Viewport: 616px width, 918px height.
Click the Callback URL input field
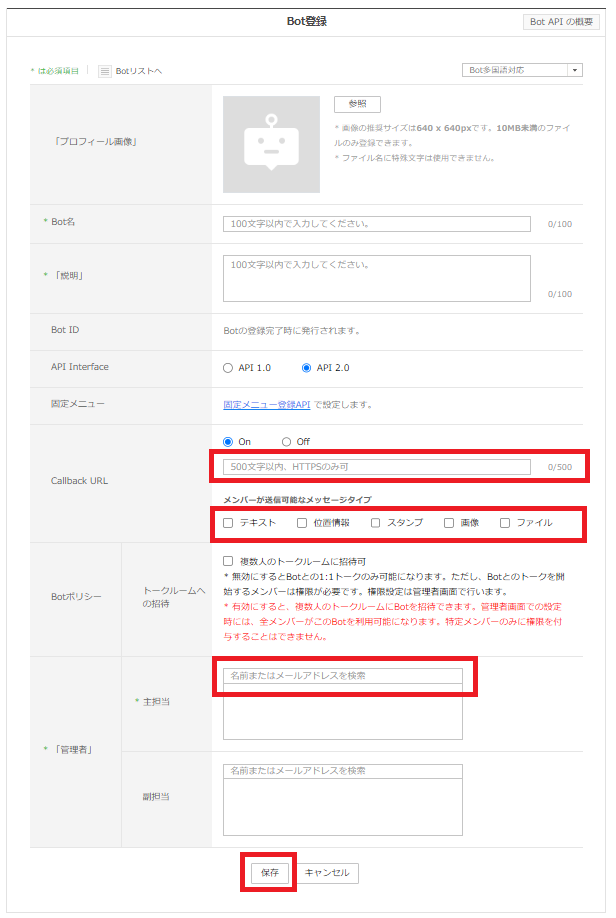click(376, 467)
